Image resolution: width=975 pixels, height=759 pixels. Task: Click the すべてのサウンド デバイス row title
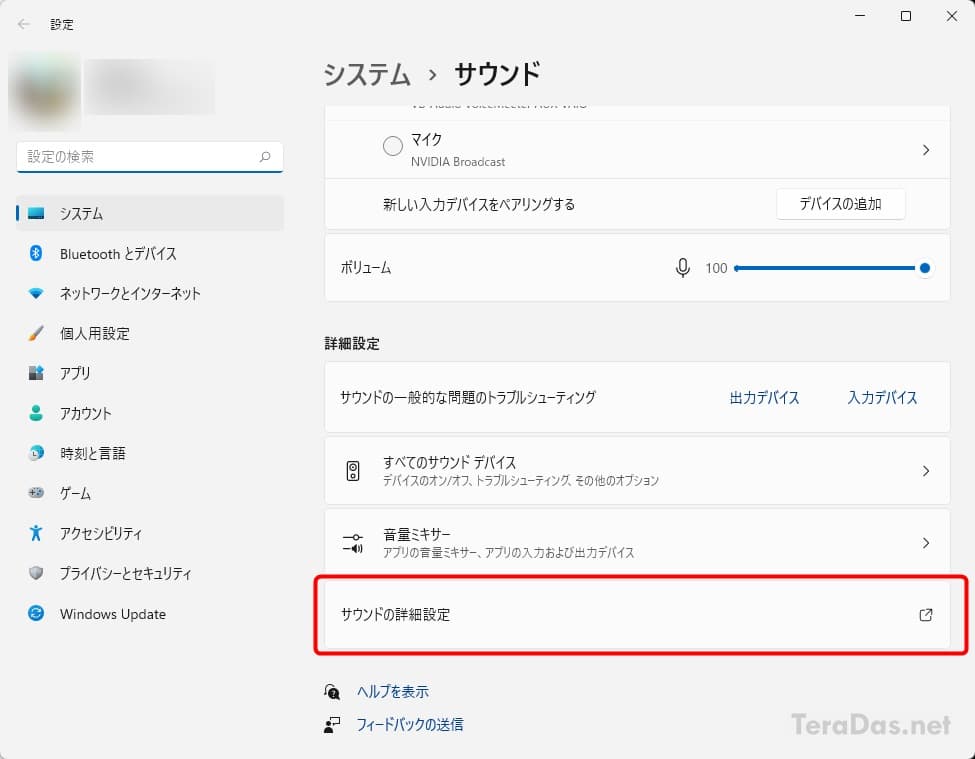tap(449, 462)
